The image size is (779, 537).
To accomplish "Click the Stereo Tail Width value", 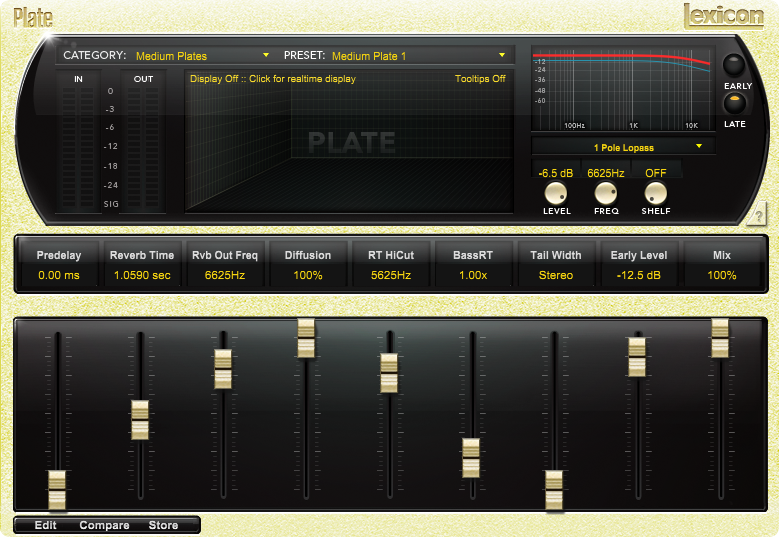I will (x=556, y=275).
